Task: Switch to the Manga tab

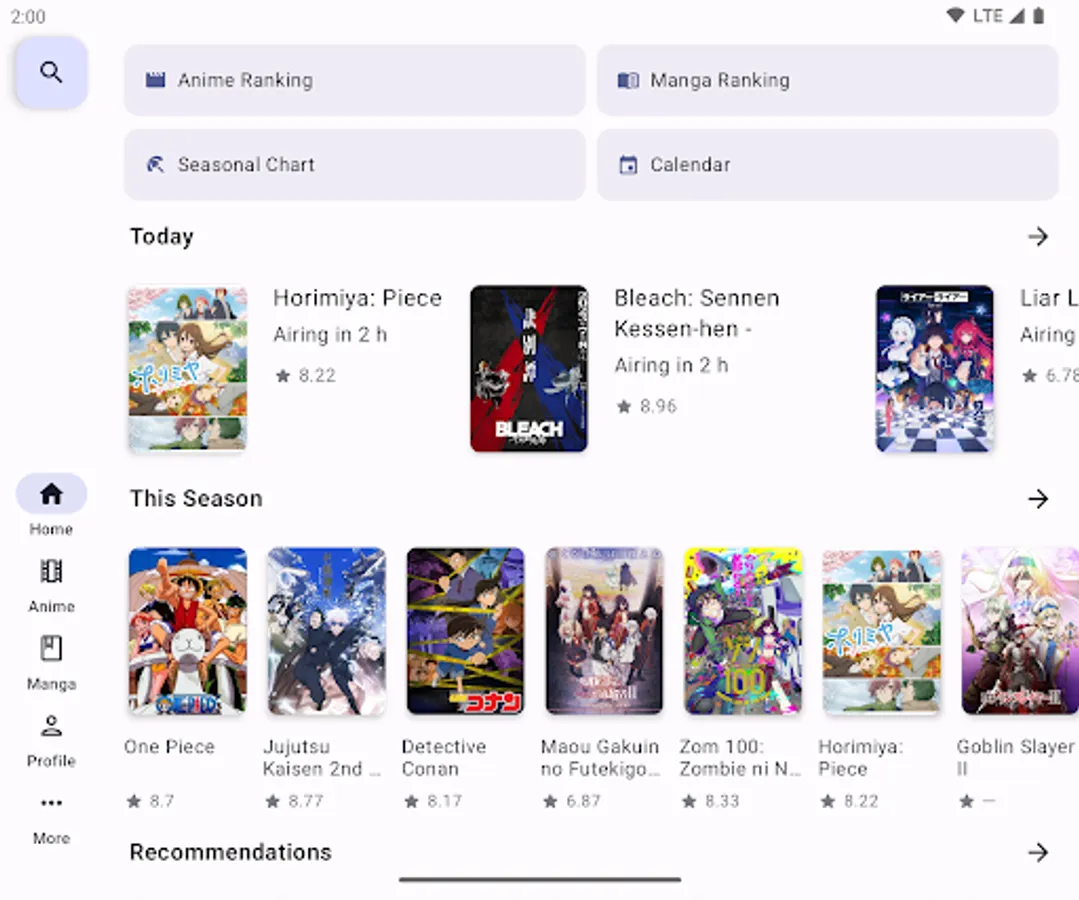Action: click(x=52, y=663)
